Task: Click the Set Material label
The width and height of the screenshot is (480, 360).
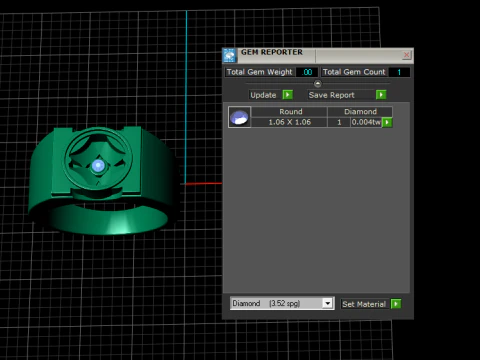Action: [364, 304]
